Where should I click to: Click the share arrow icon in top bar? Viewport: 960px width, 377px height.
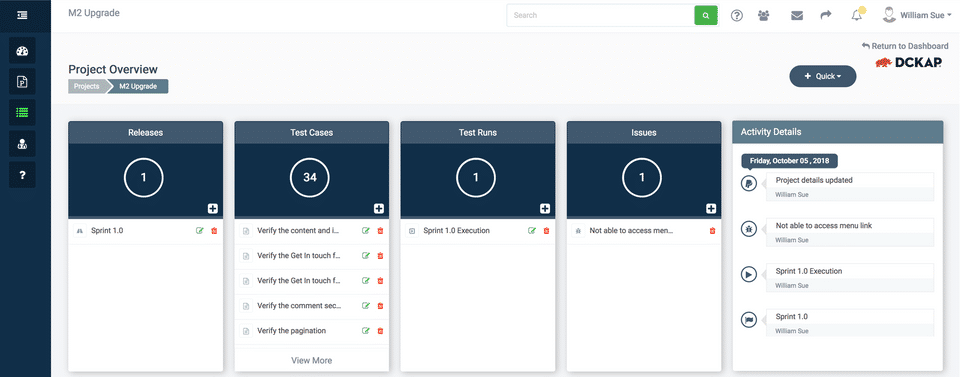click(x=826, y=15)
